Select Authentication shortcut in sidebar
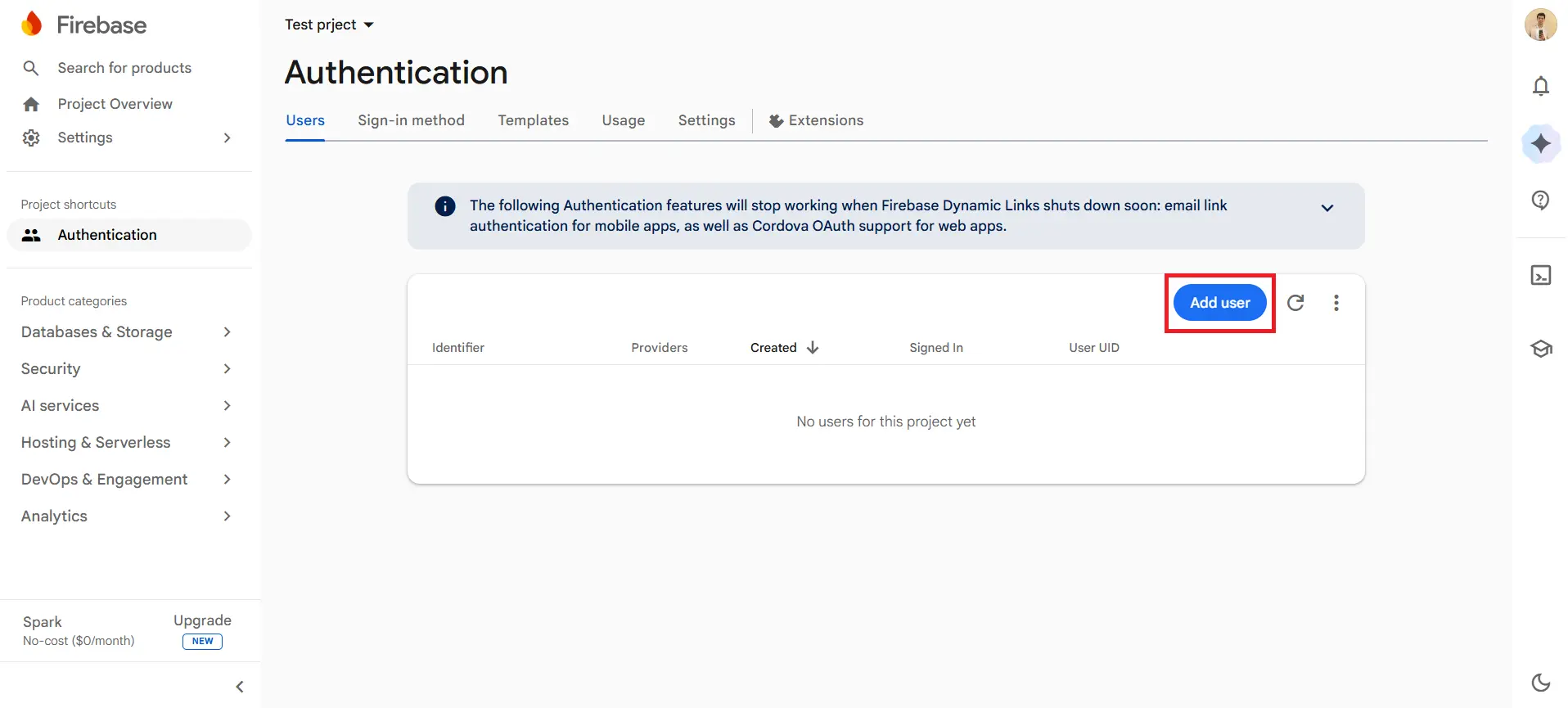Viewport: 1568px width, 708px height. coord(129,235)
